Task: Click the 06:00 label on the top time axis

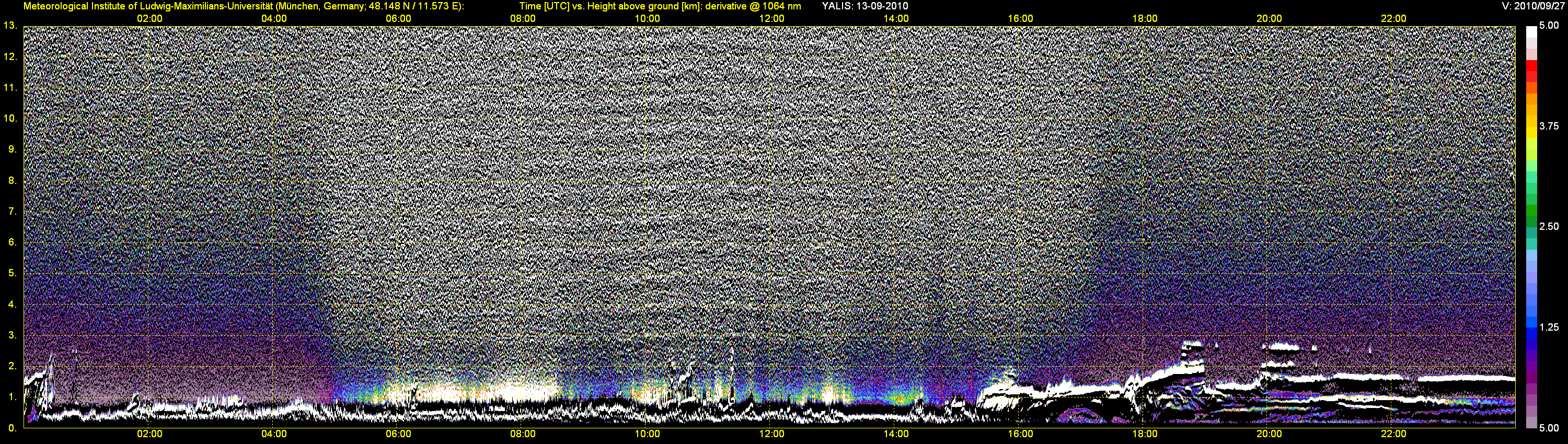Action: (398, 19)
